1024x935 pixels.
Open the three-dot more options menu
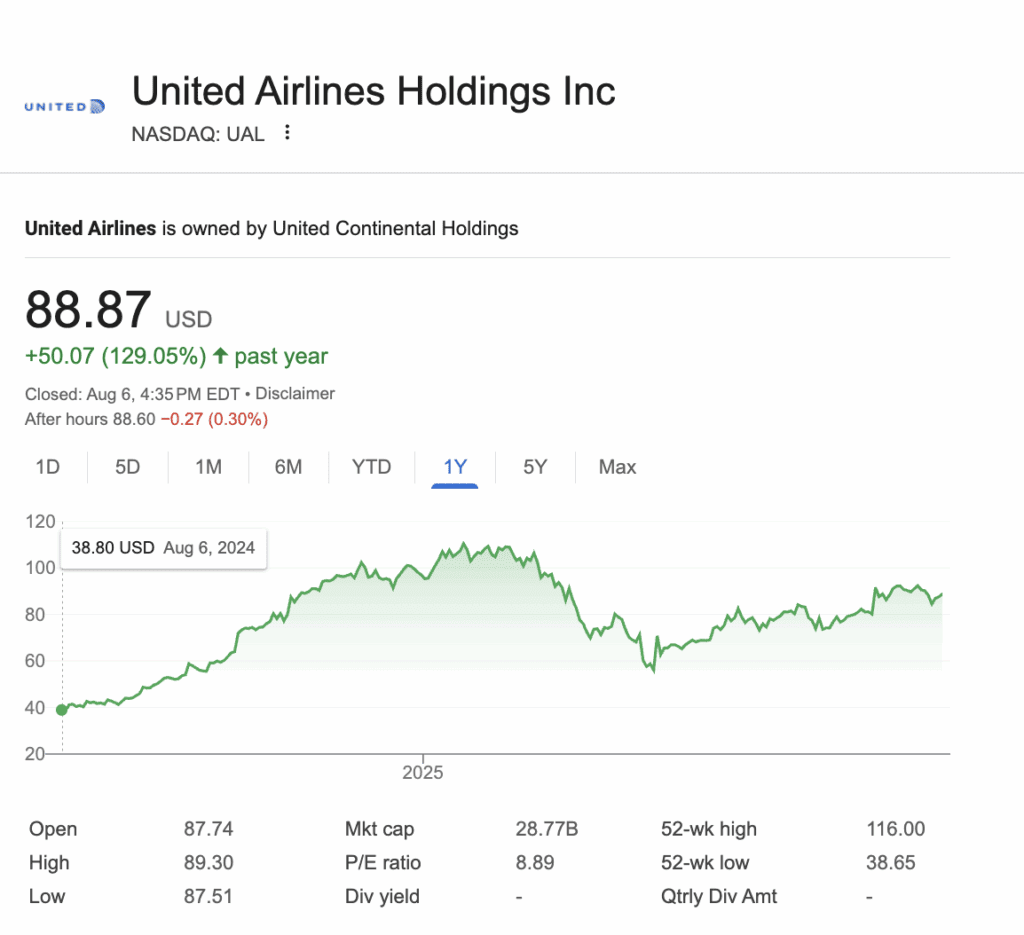pos(287,133)
